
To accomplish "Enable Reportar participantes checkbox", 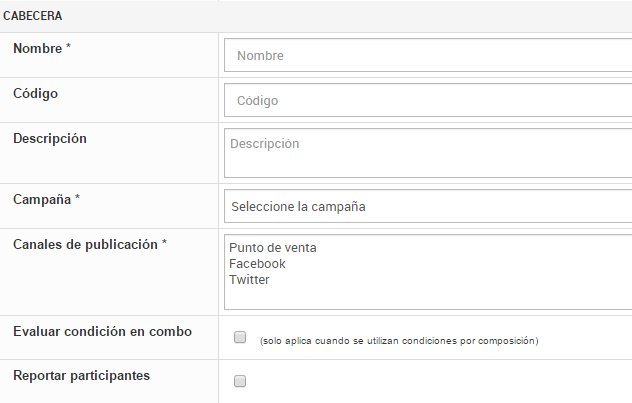I will pyautogui.click(x=240, y=381).
